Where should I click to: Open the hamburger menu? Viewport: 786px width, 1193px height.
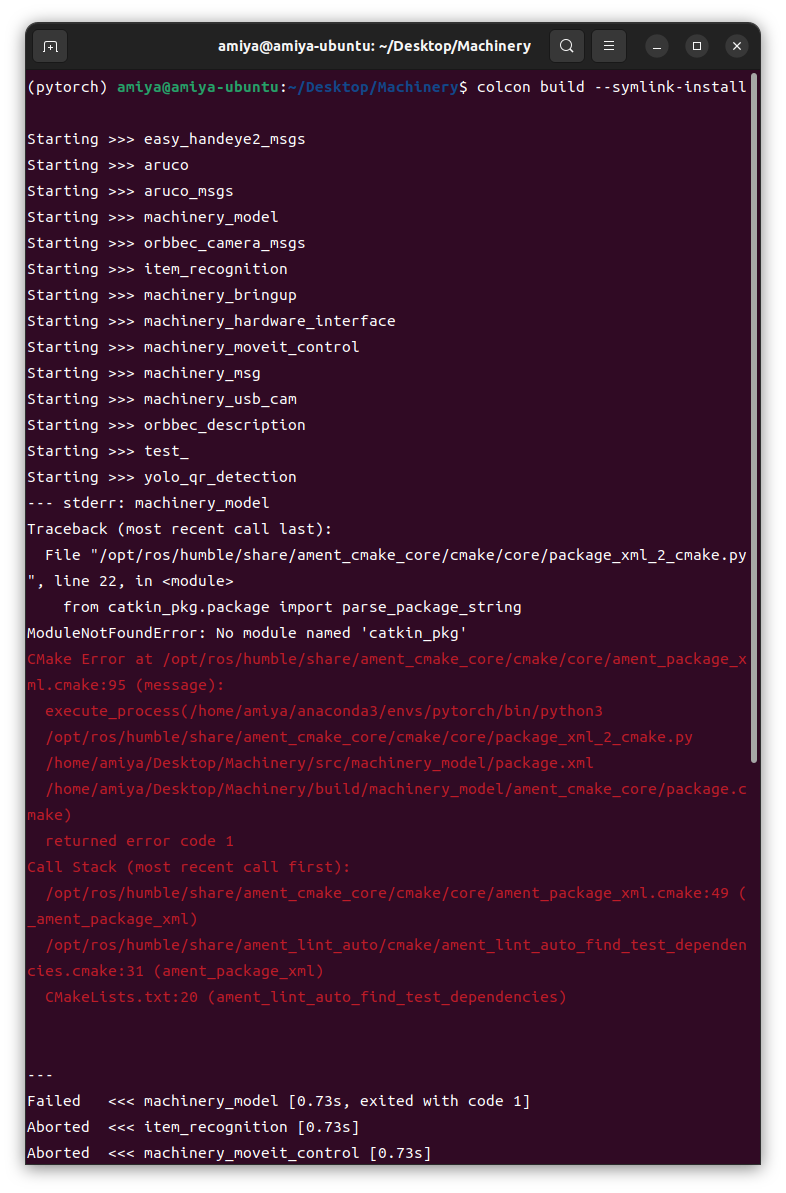pyautogui.click(x=608, y=46)
